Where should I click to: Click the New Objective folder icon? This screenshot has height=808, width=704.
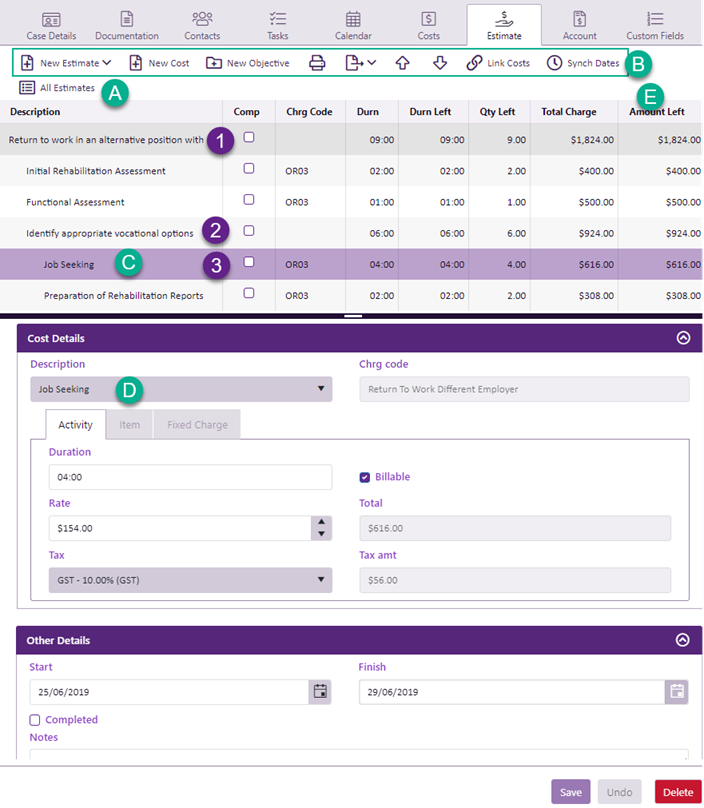214,63
